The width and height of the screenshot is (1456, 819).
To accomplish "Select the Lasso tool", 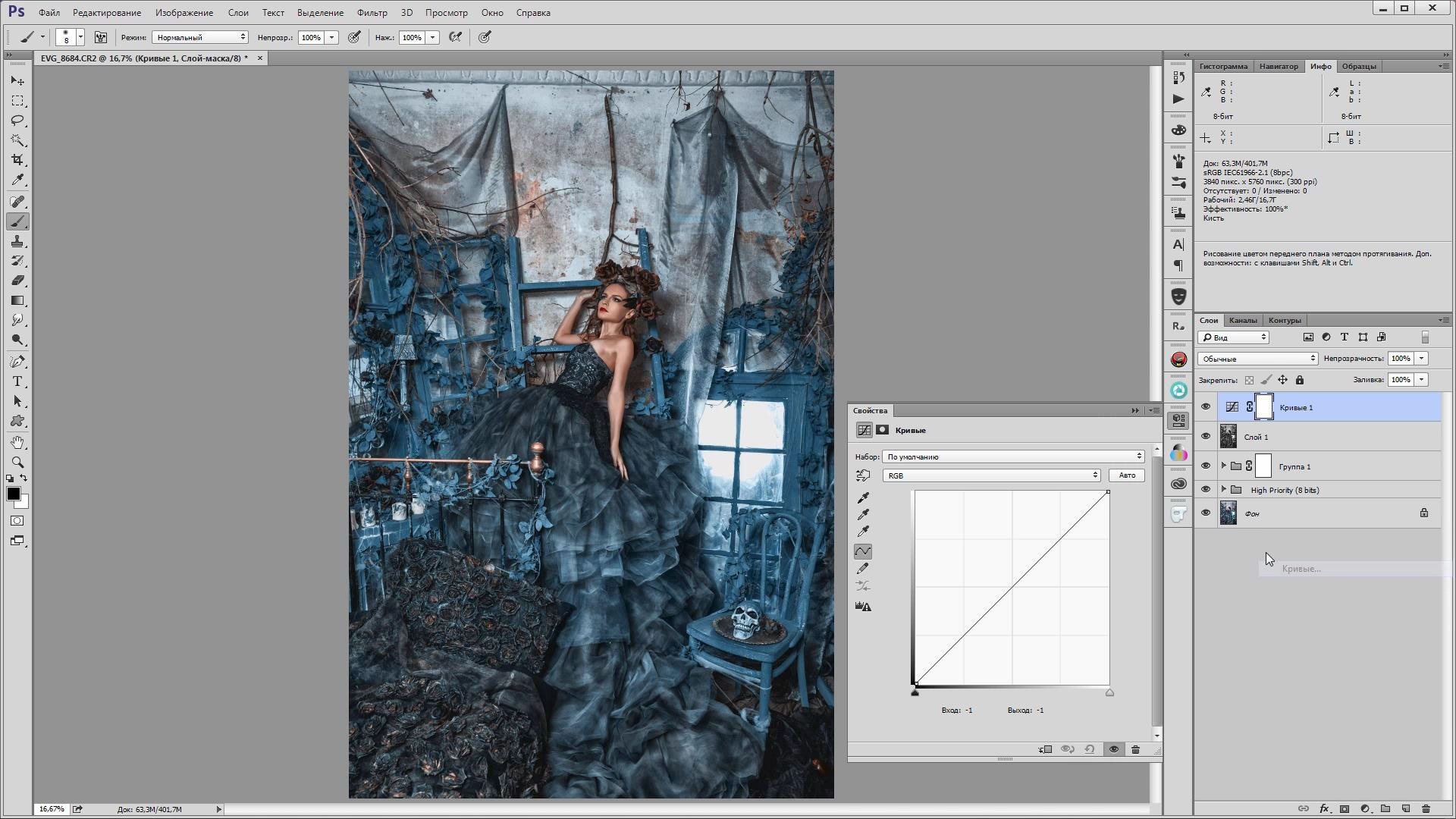I will click(17, 121).
